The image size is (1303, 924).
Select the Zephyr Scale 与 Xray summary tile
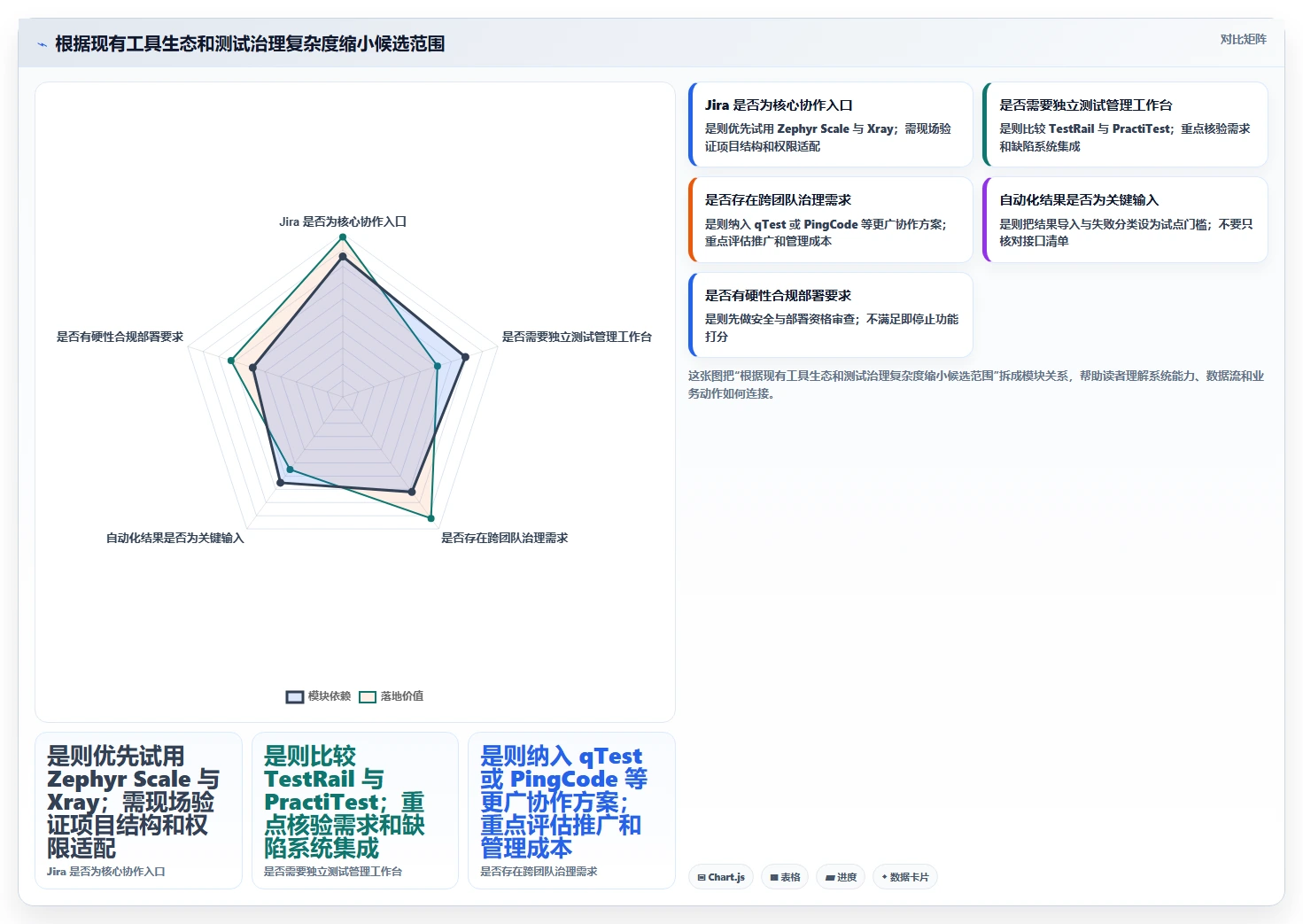coord(138,811)
